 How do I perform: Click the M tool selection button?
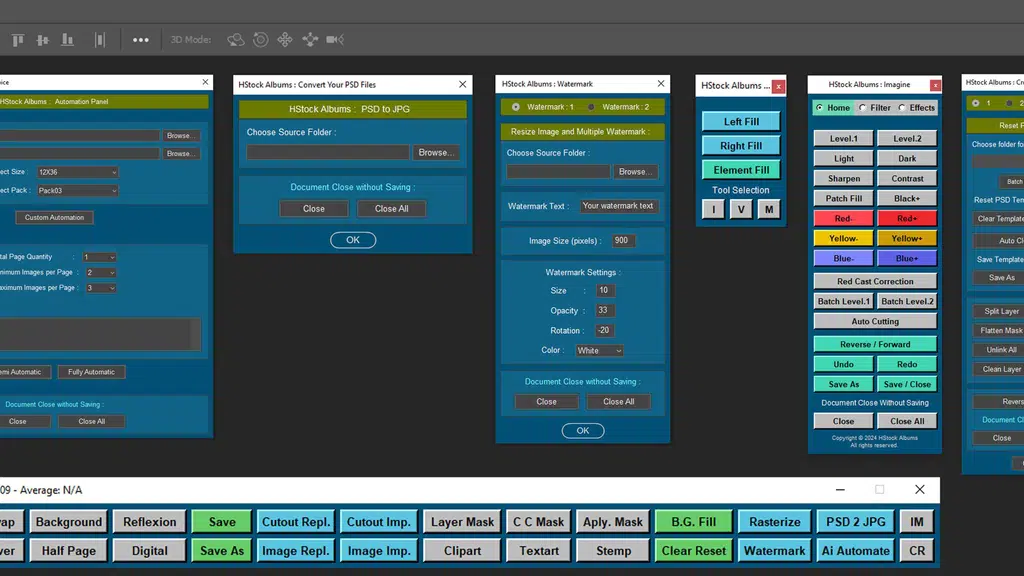click(769, 210)
